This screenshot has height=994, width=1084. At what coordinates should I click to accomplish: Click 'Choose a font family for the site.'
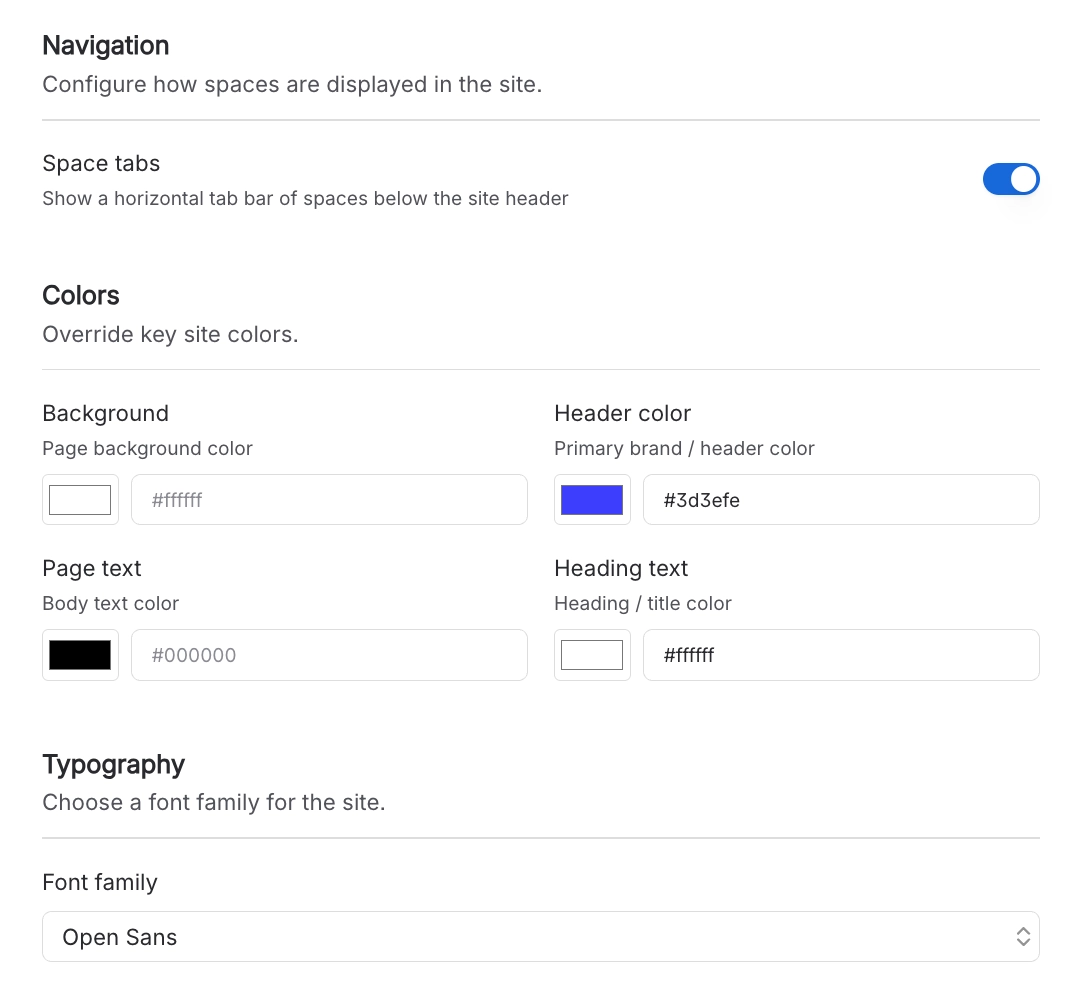(x=214, y=803)
